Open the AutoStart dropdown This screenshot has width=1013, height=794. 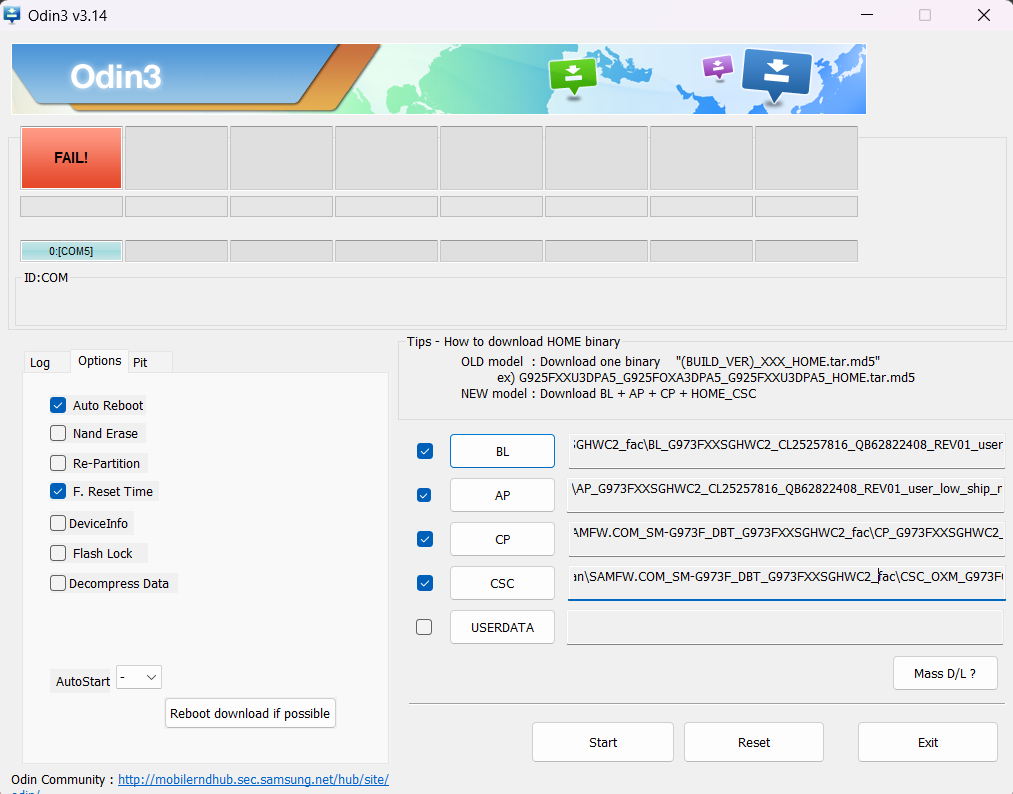click(139, 678)
